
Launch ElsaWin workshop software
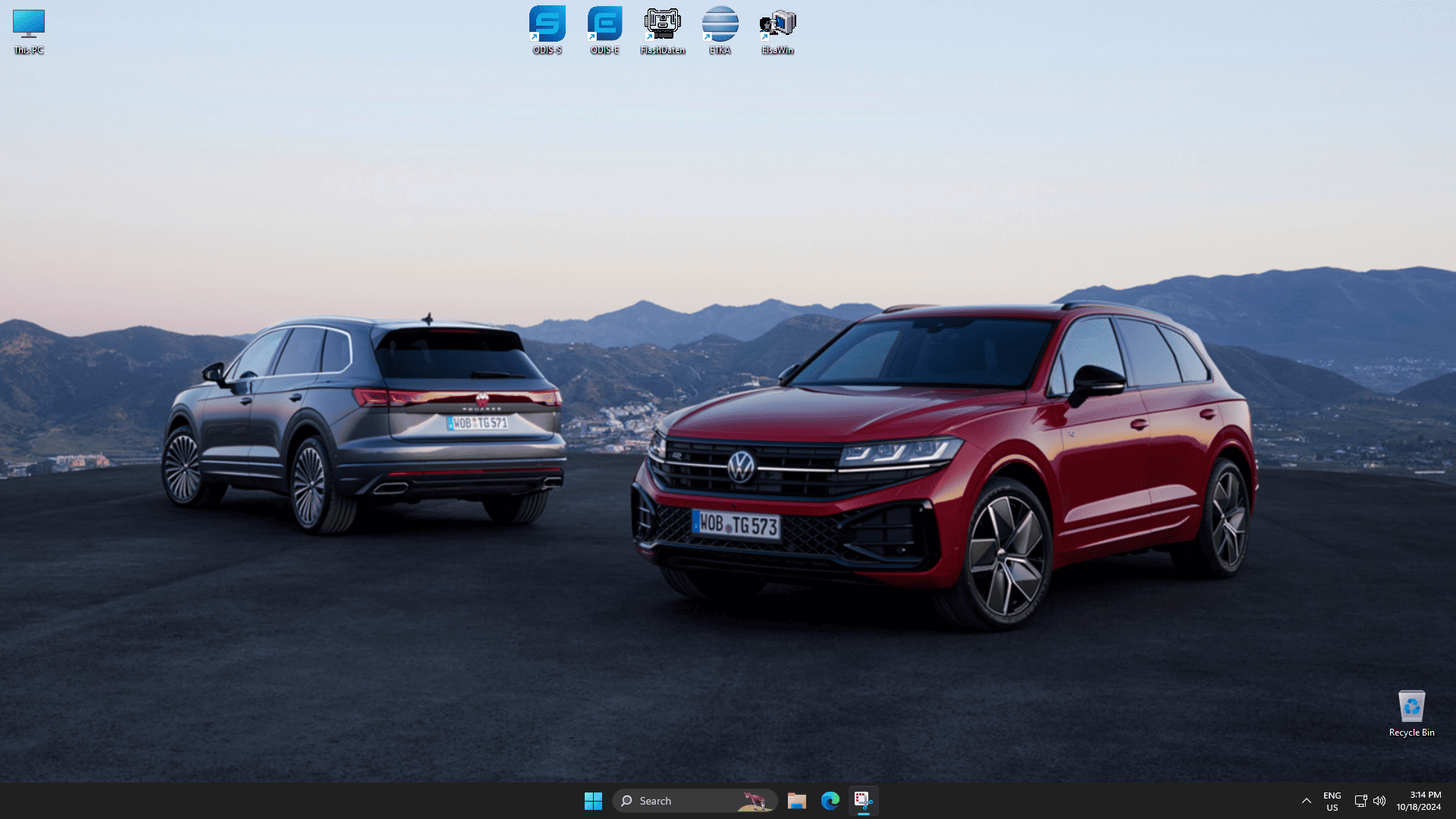(777, 23)
